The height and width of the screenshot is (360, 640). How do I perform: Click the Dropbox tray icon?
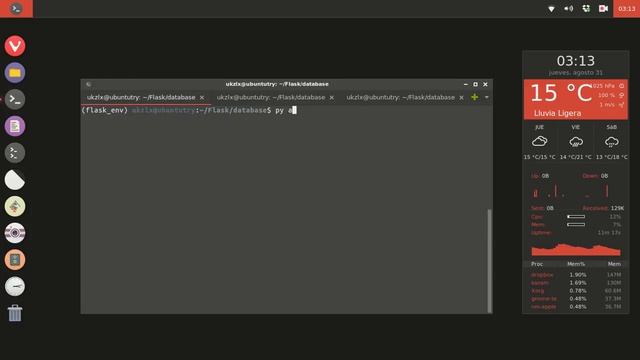click(x=586, y=9)
